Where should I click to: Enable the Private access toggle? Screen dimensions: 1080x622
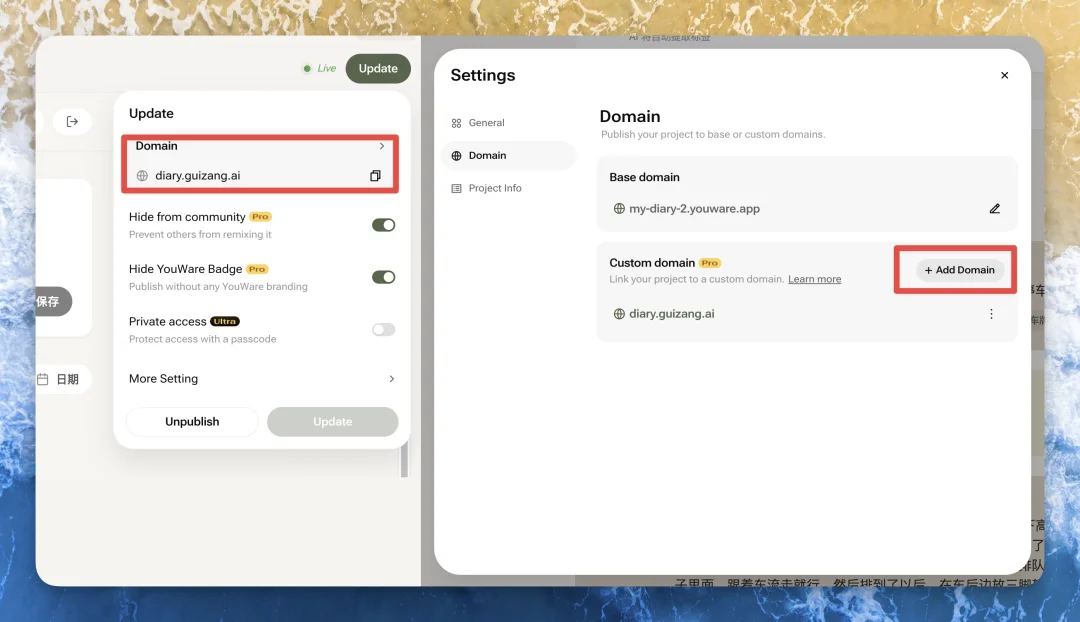(383, 330)
